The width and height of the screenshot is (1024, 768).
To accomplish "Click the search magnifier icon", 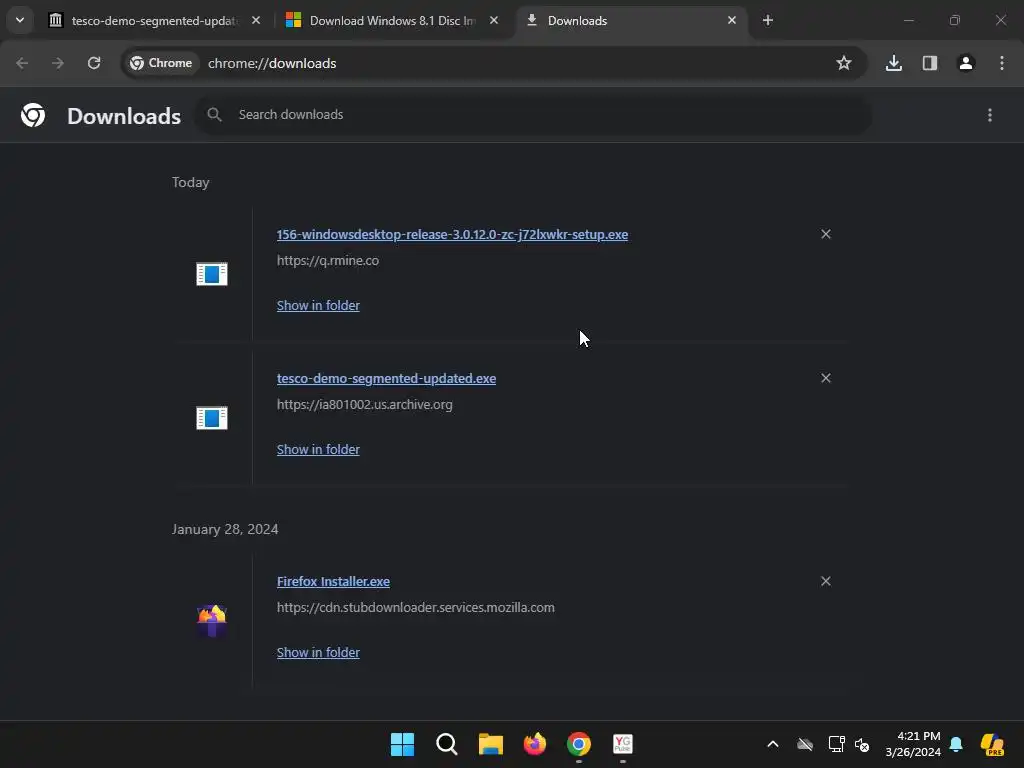I will click(x=214, y=115).
